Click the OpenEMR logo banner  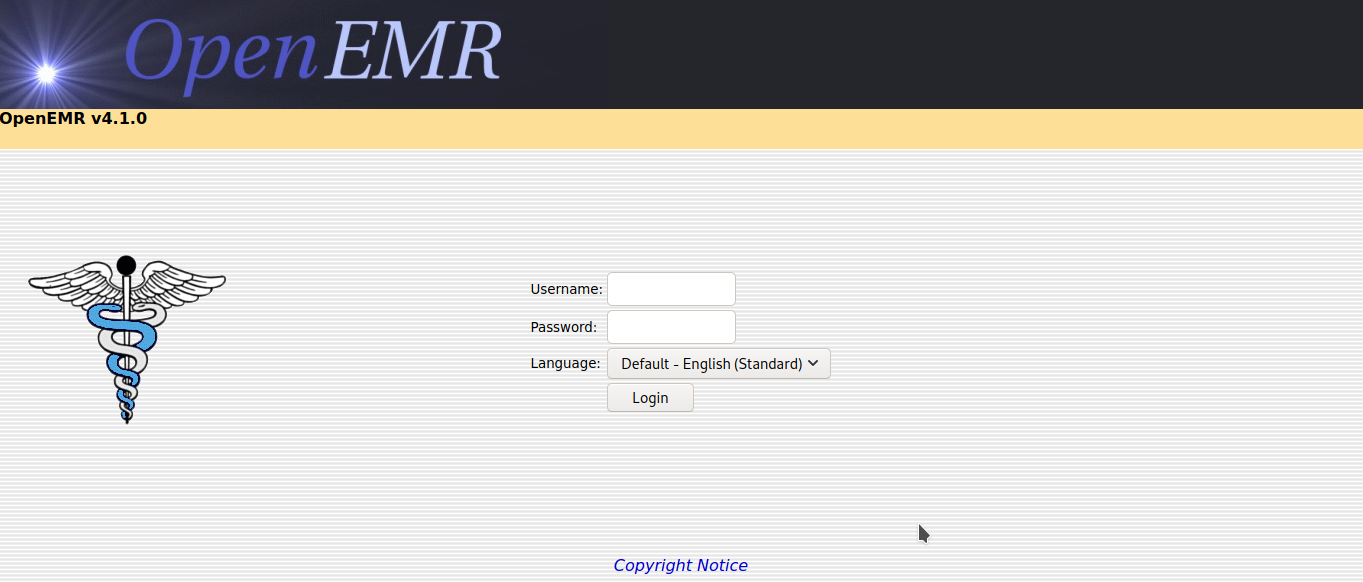click(x=300, y=54)
